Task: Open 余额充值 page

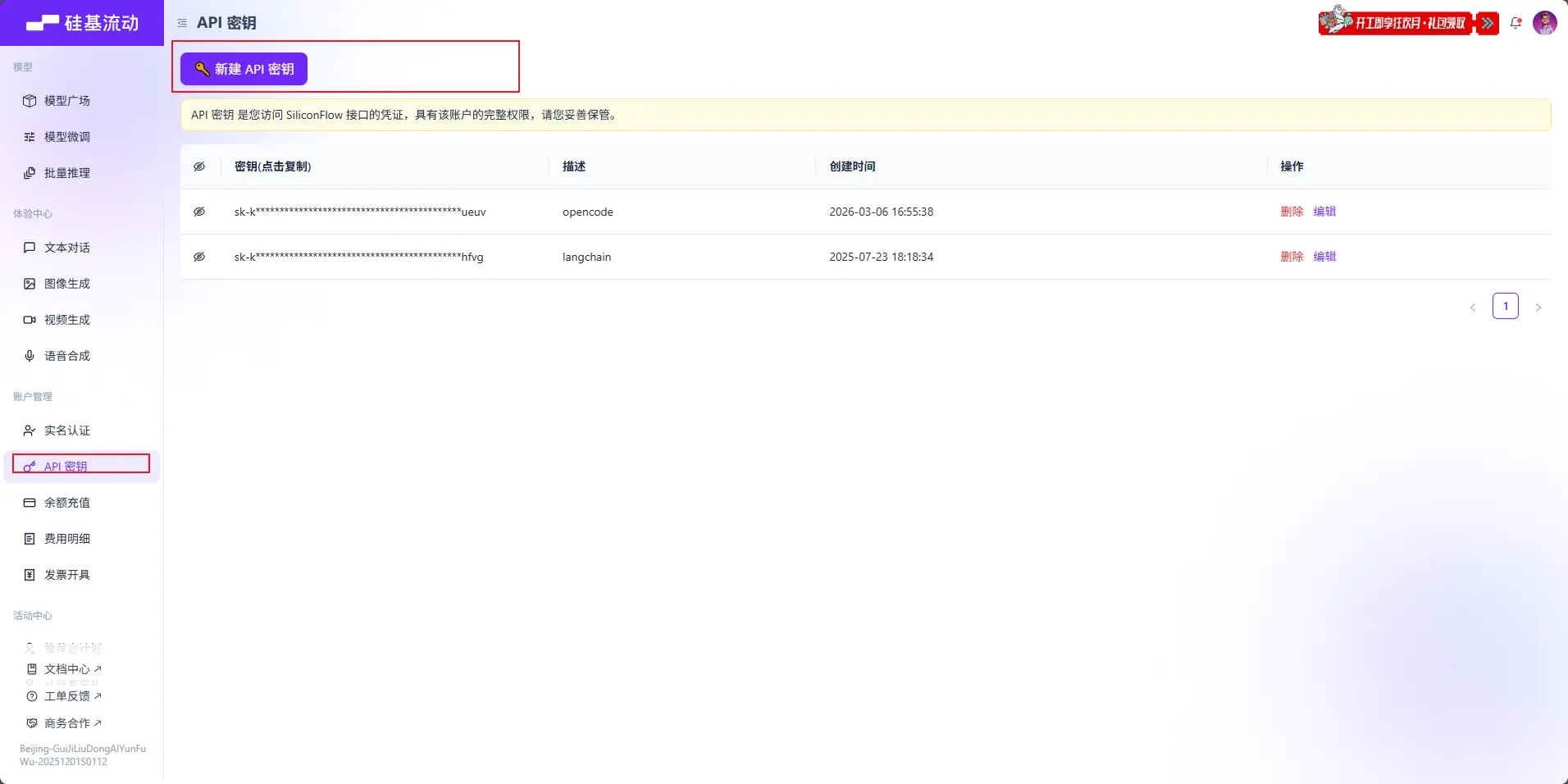Action: point(82,503)
